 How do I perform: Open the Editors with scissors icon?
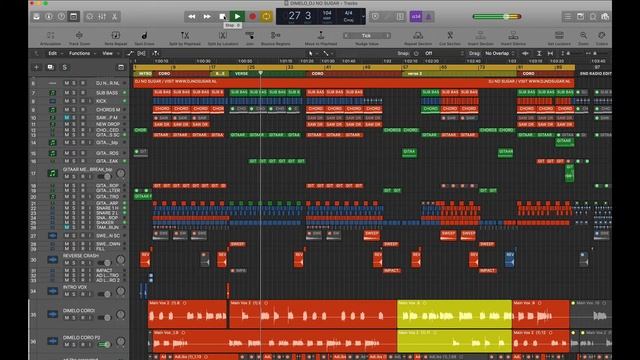[115, 16]
